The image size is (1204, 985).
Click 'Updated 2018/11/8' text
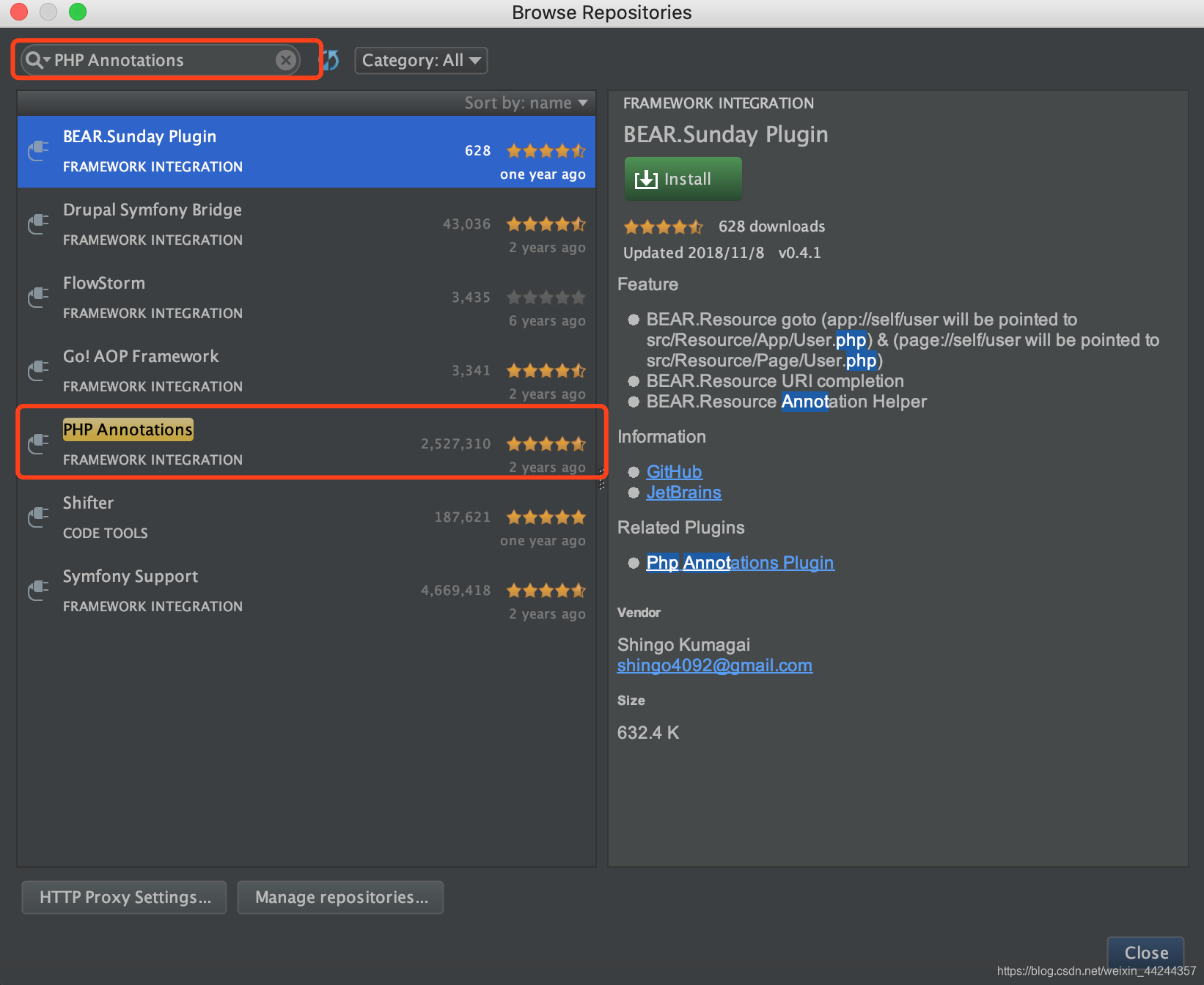tap(694, 253)
